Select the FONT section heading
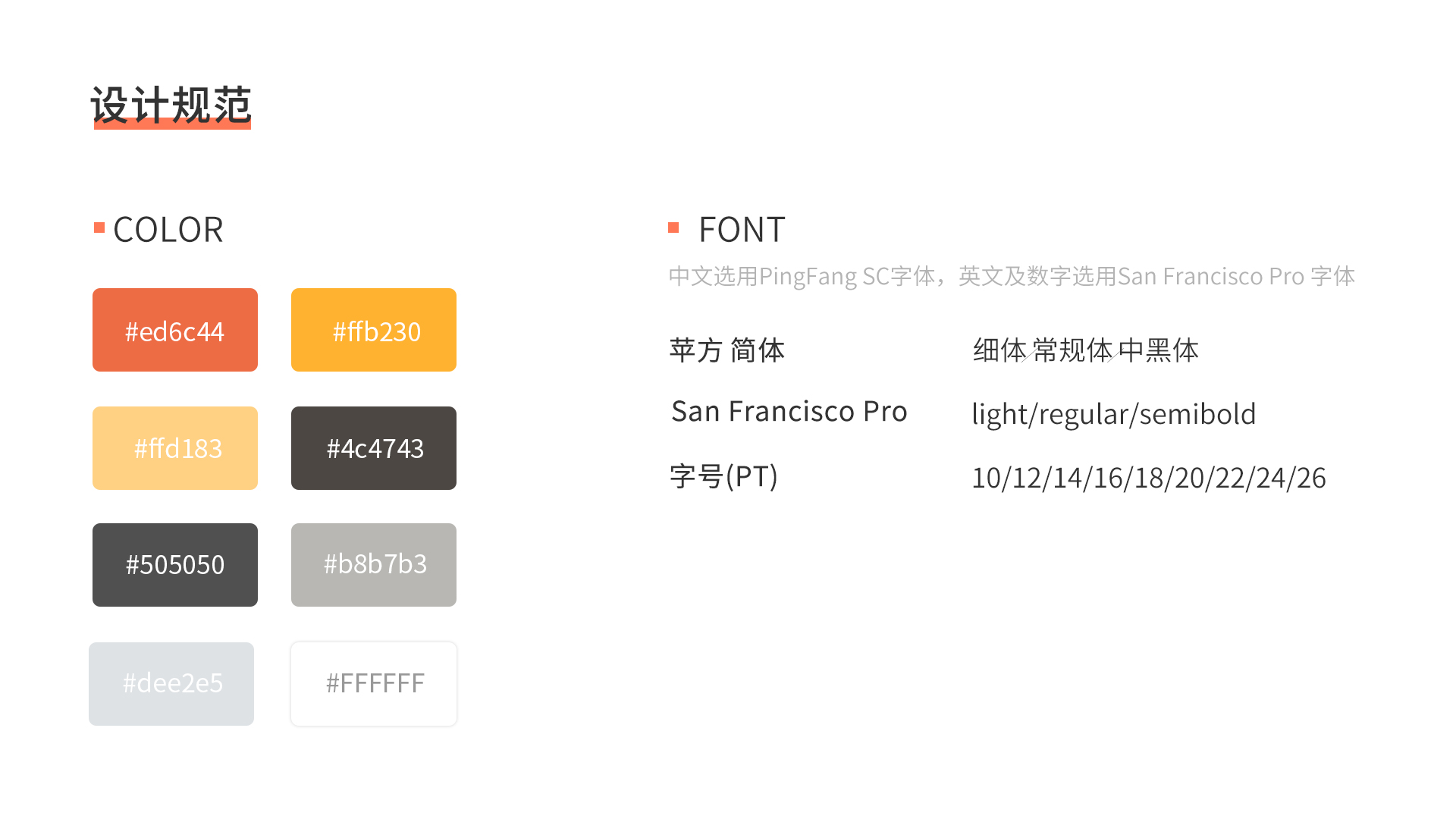The image size is (1456, 819). click(x=742, y=230)
